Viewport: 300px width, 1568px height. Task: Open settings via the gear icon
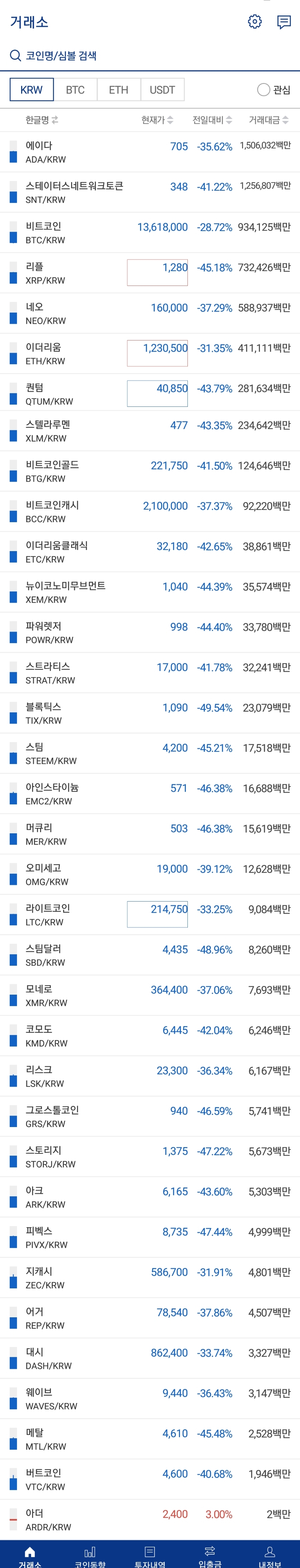(x=255, y=22)
